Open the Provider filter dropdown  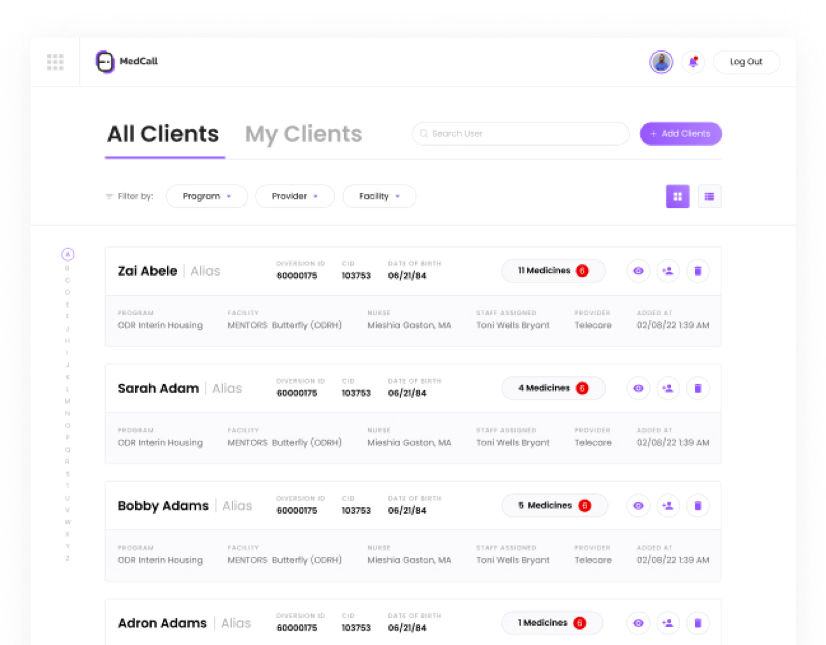click(x=295, y=197)
